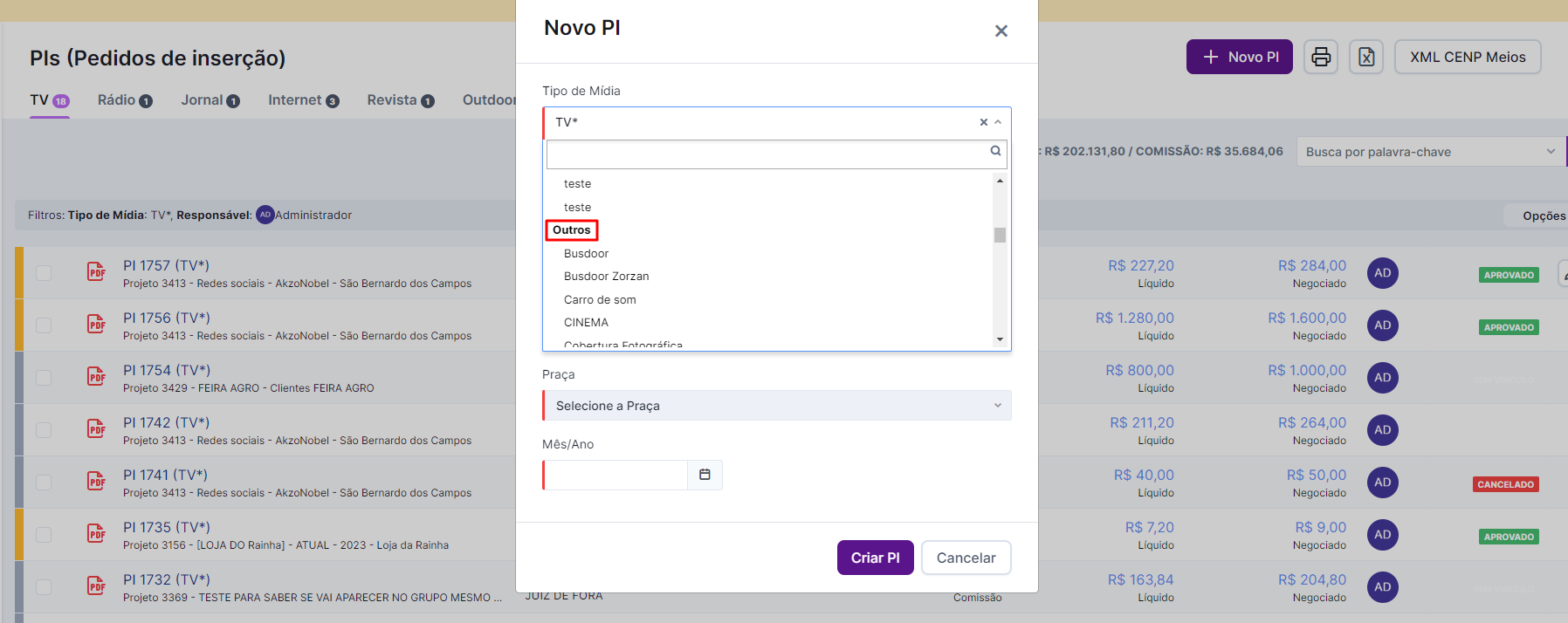1568x623 pixels.
Task: Open PDF for PI 1757
Action: tap(96, 272)
